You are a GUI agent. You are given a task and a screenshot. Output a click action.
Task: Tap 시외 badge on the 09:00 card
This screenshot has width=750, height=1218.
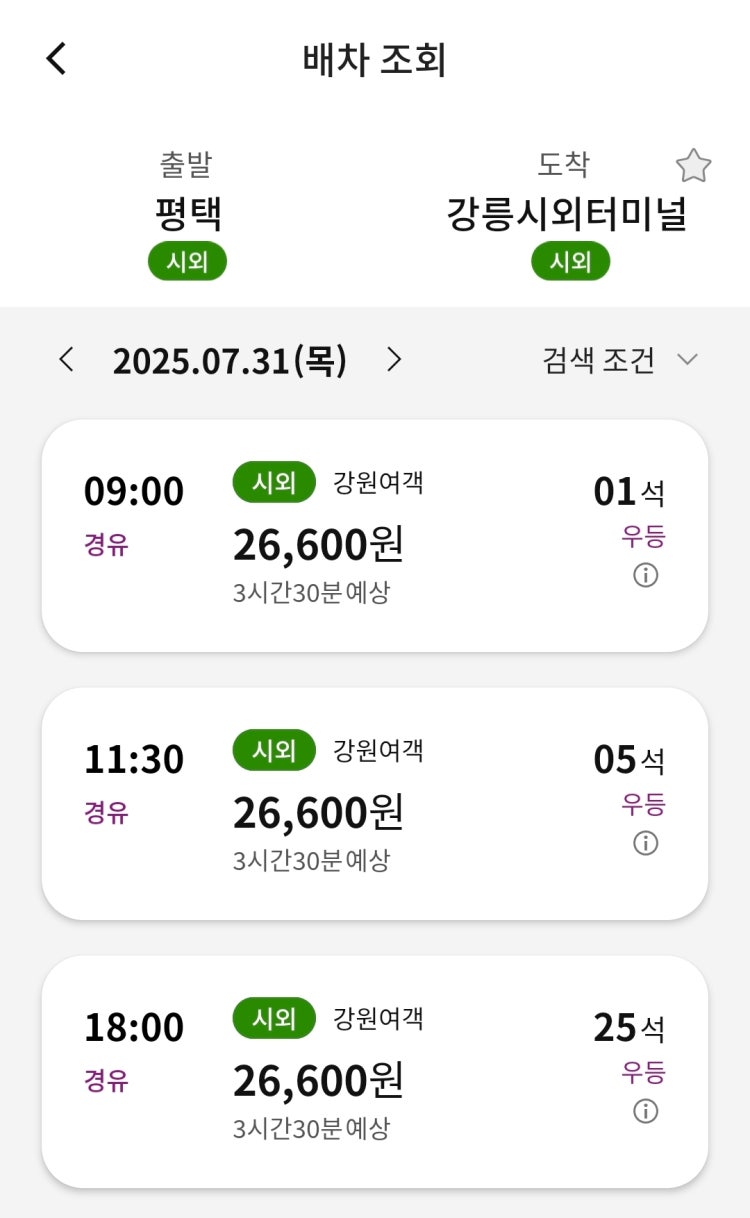pos(274,482)
